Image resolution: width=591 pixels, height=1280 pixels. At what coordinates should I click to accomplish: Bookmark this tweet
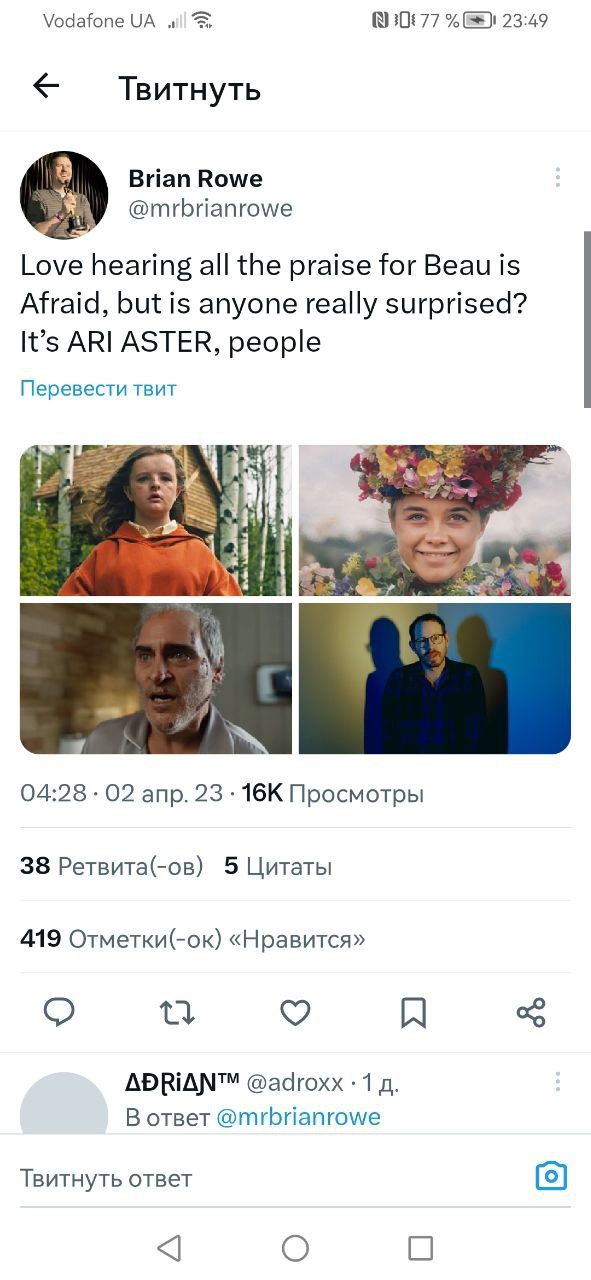(413, 1013)
